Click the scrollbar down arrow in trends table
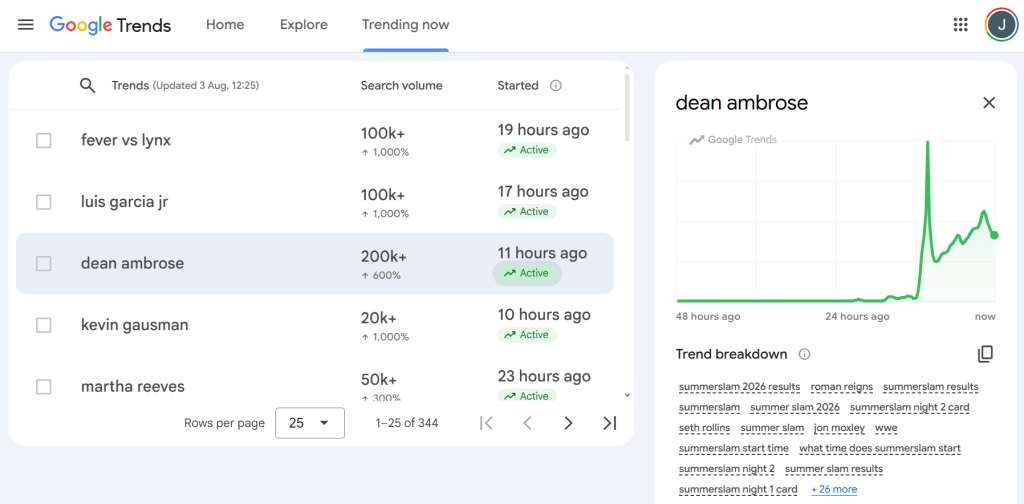1024x504 pixels. click(x=627, y=395)
